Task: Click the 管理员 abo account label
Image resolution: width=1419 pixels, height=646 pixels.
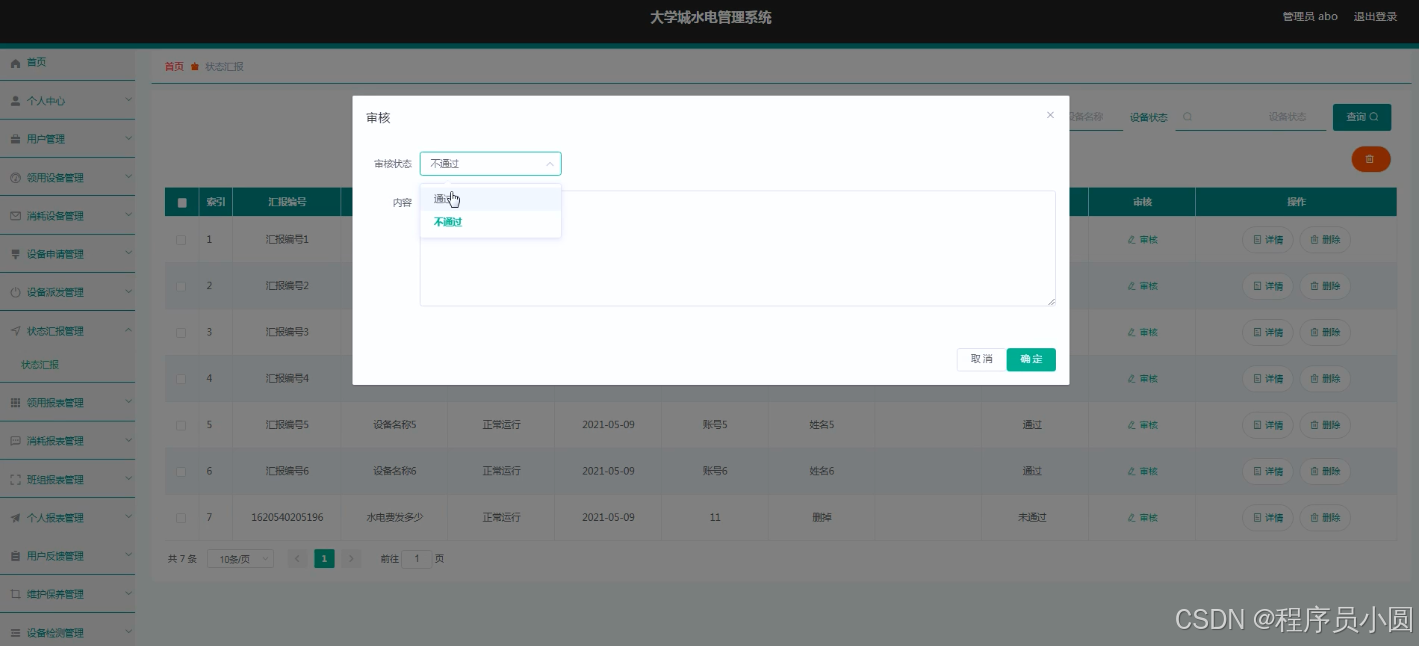Action: click(1310, 17)
